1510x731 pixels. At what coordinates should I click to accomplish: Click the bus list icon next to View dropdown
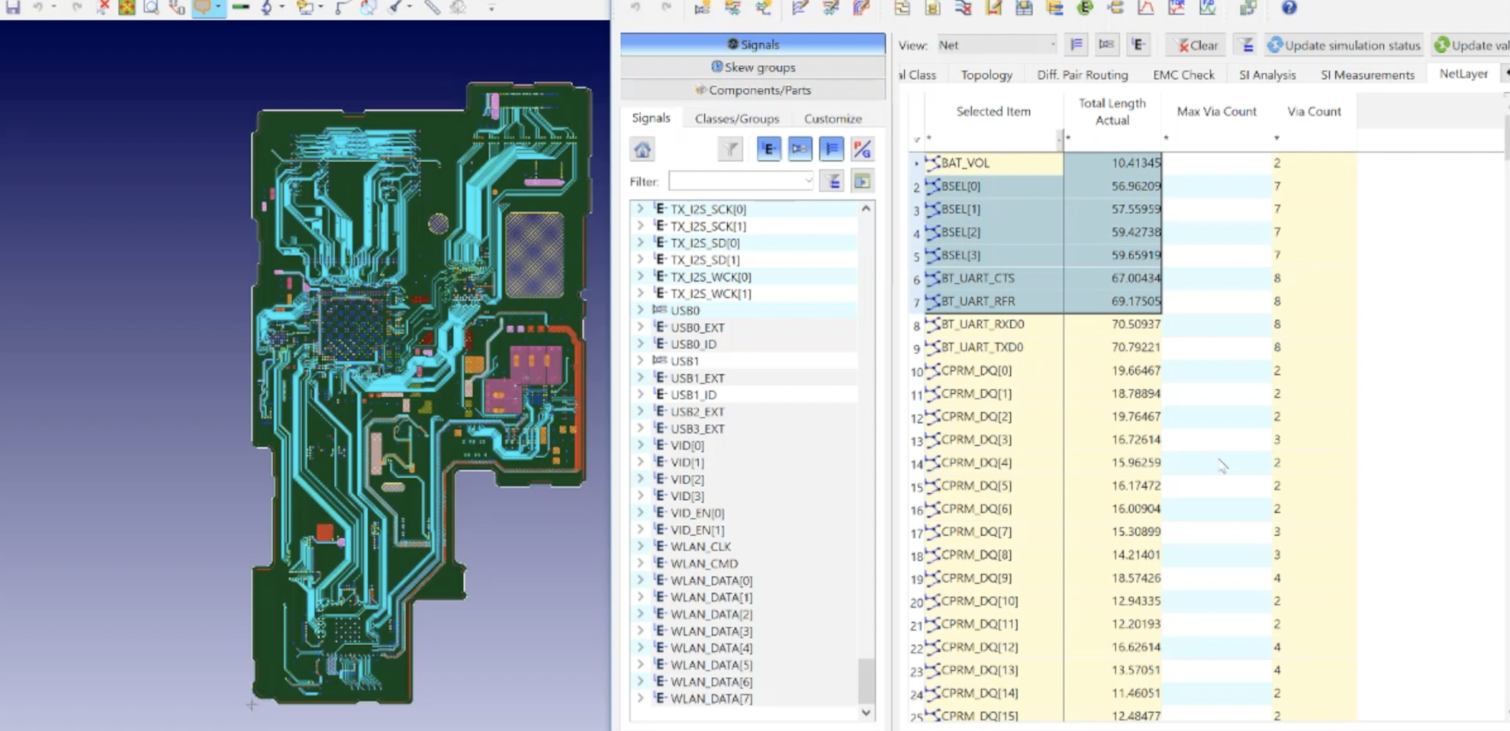click(x=1076, y=45)
